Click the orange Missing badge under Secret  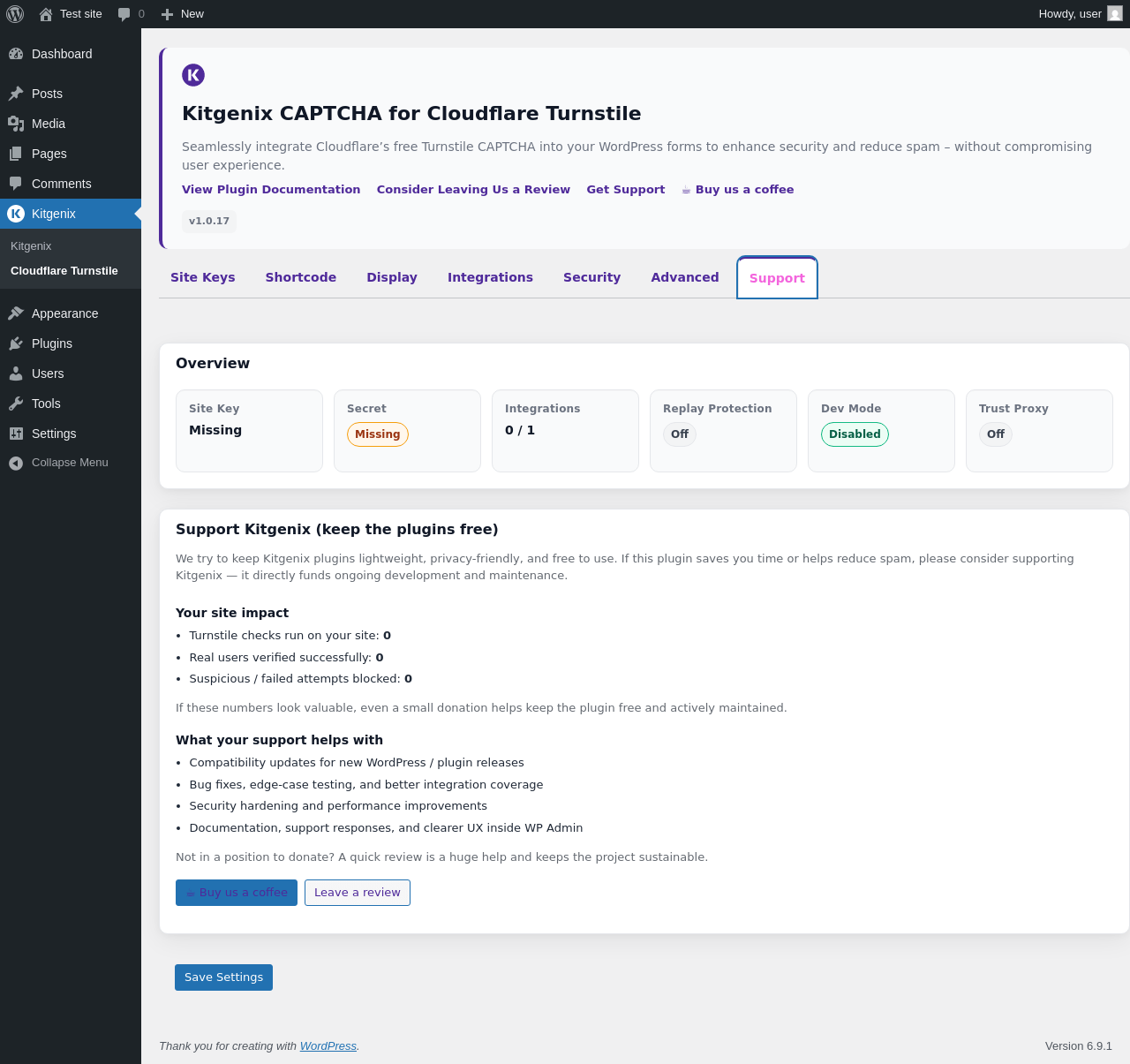378,434
